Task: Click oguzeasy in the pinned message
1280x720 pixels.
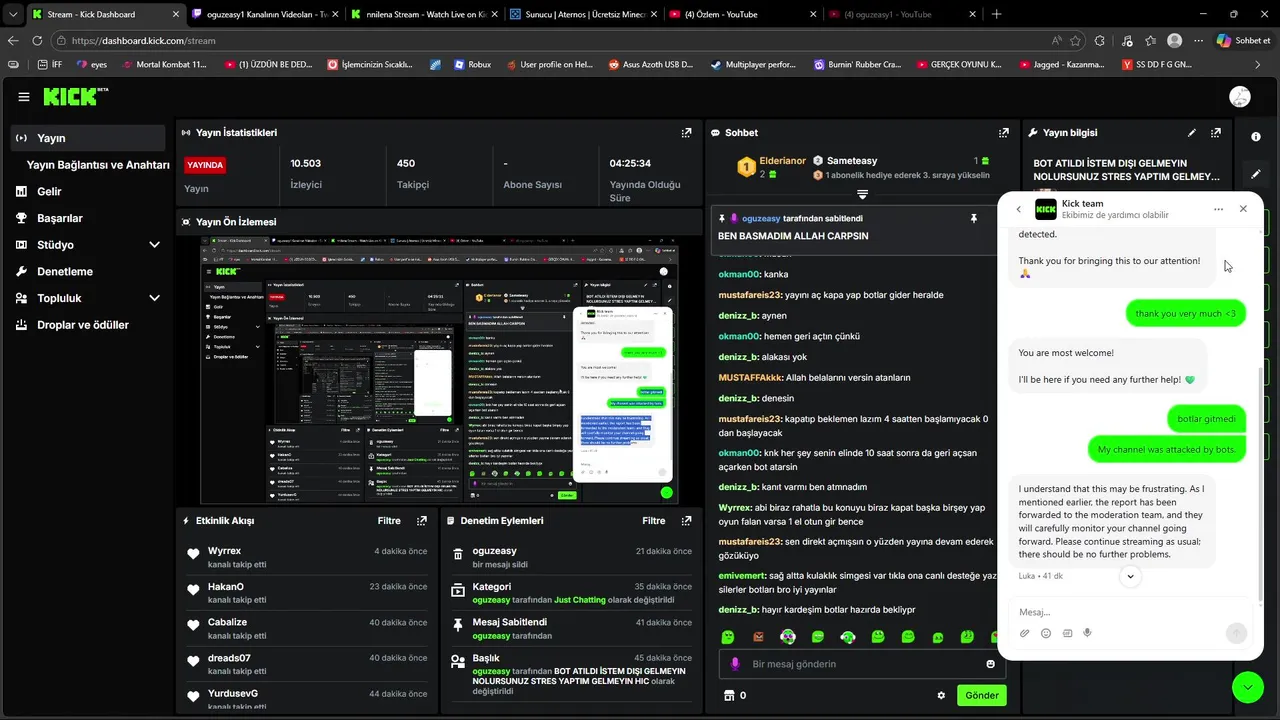Action: pyautogui.click(x=761, y=218)
